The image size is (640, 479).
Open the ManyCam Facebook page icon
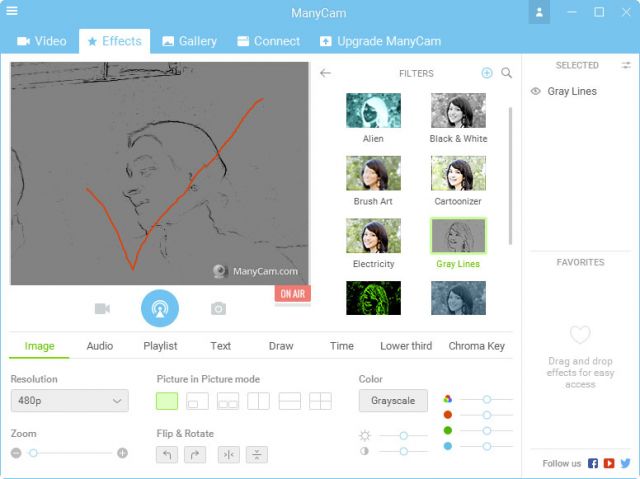click(593, 463)
